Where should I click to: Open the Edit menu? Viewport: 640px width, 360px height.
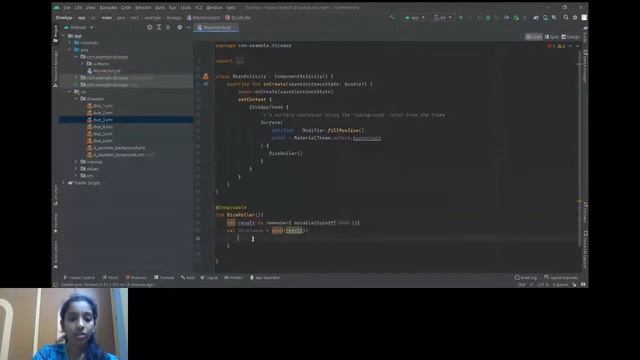tap(78, 7)
